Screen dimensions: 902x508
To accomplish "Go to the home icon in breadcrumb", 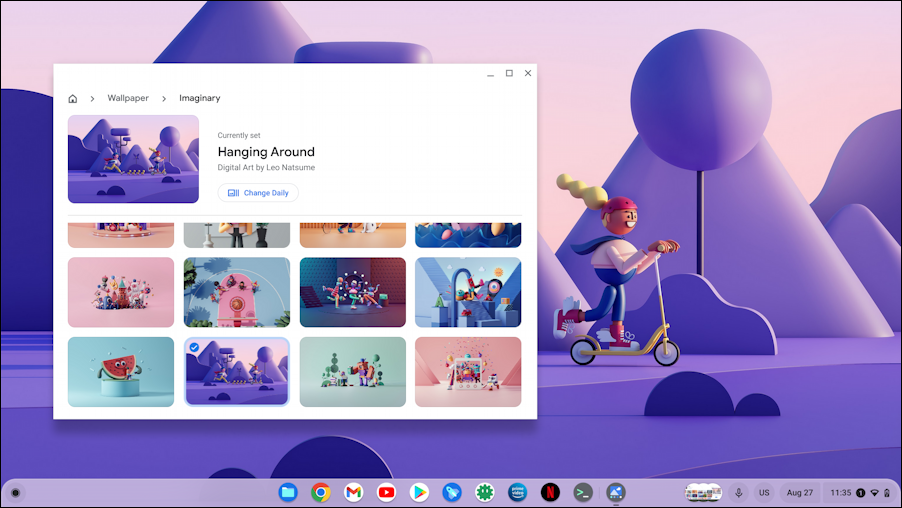I will [72, 98].
